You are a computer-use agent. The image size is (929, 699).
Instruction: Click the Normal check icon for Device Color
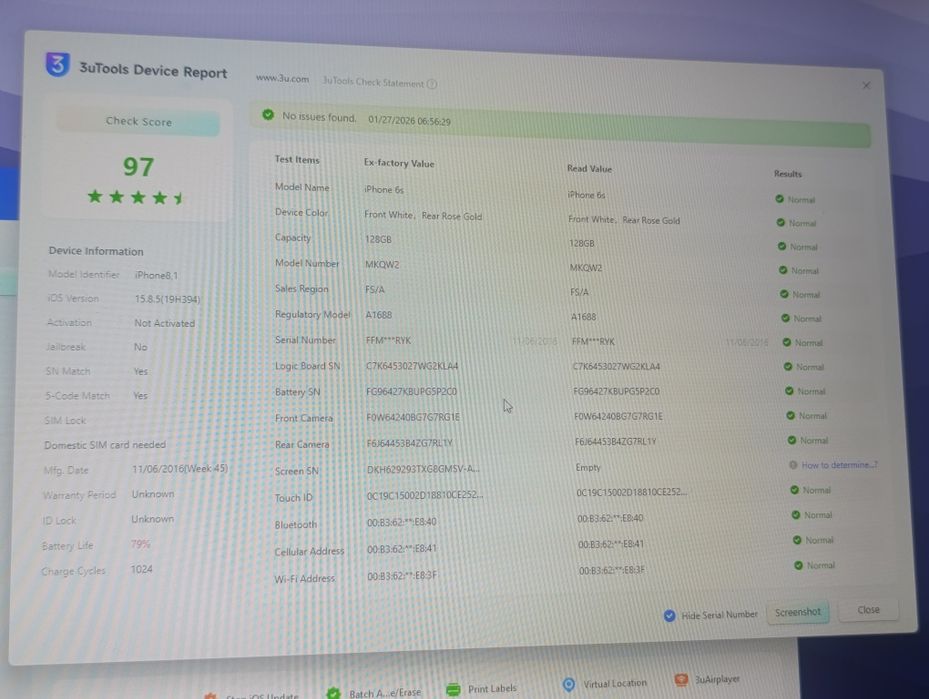pos(781,223)
